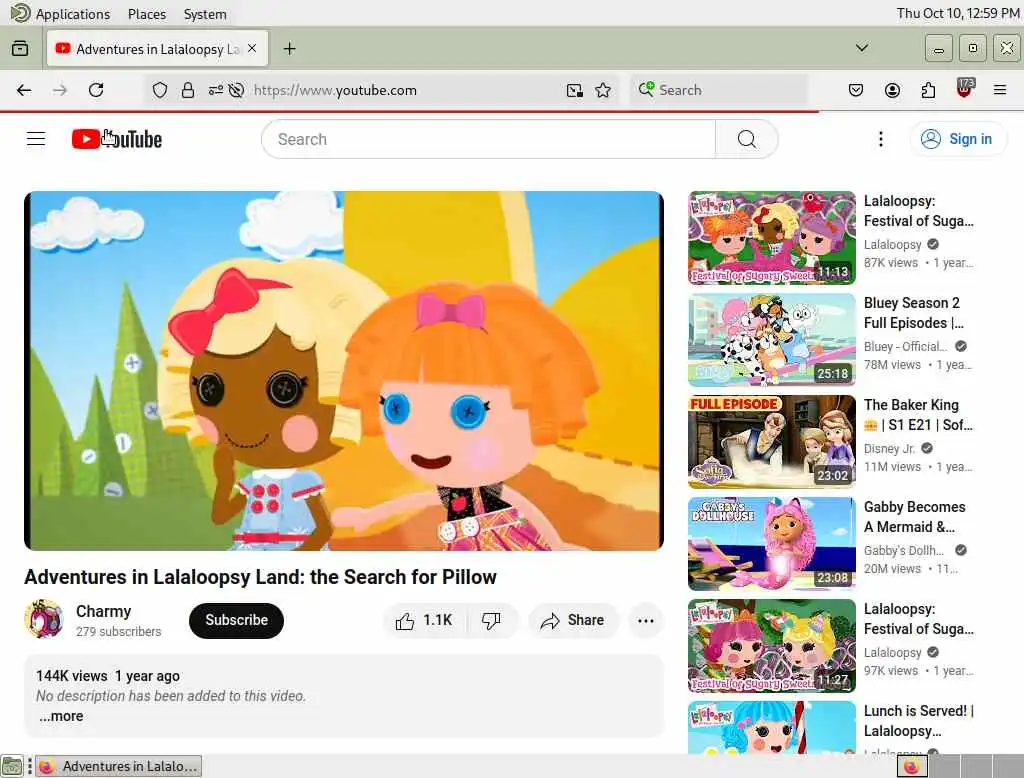Toggle picture-in-picture icon in address bar
The height and width of the screenshot is (778, 1024).
pos(575,90)
